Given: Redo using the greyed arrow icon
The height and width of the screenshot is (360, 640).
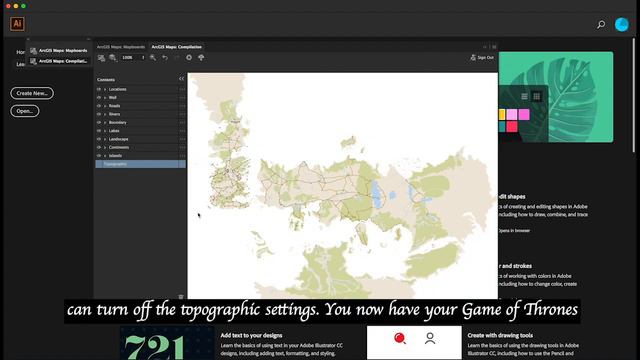Looking at the screenshot, I should point(177,58).
